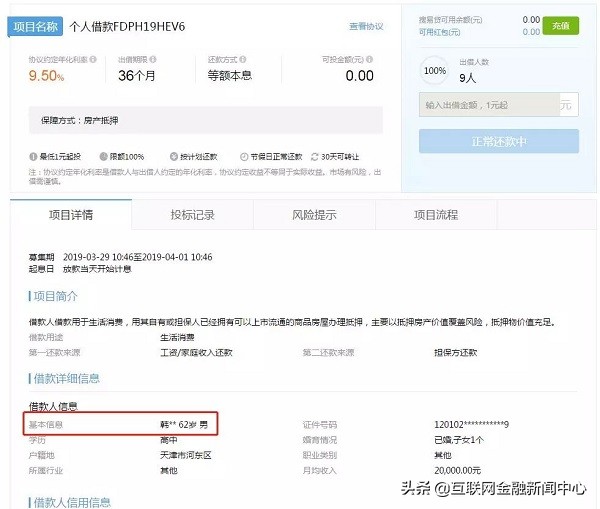Click the 项目简介 section heading
The image size is (600, 509).
point(54,296)
